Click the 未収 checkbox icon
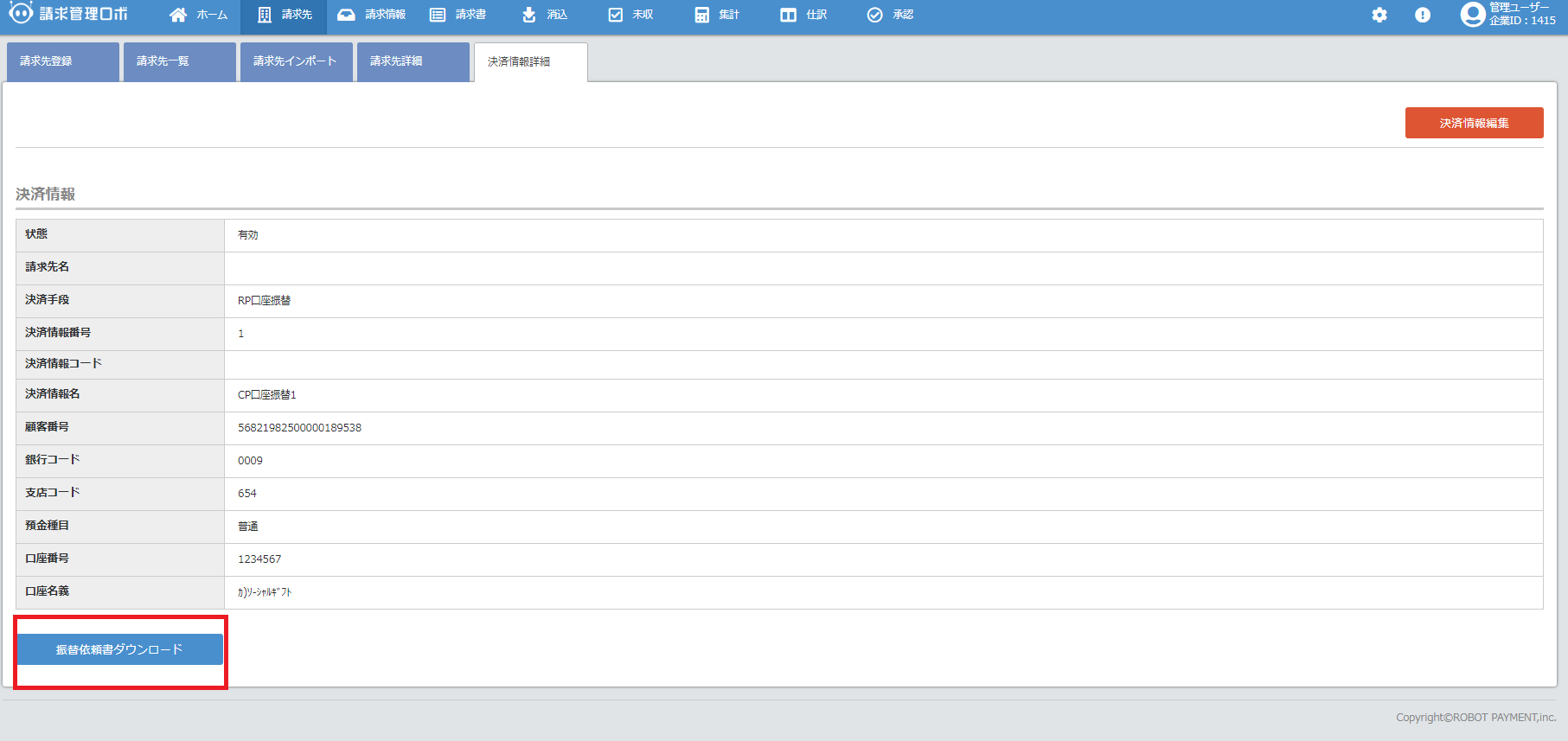 pos(616,15)
